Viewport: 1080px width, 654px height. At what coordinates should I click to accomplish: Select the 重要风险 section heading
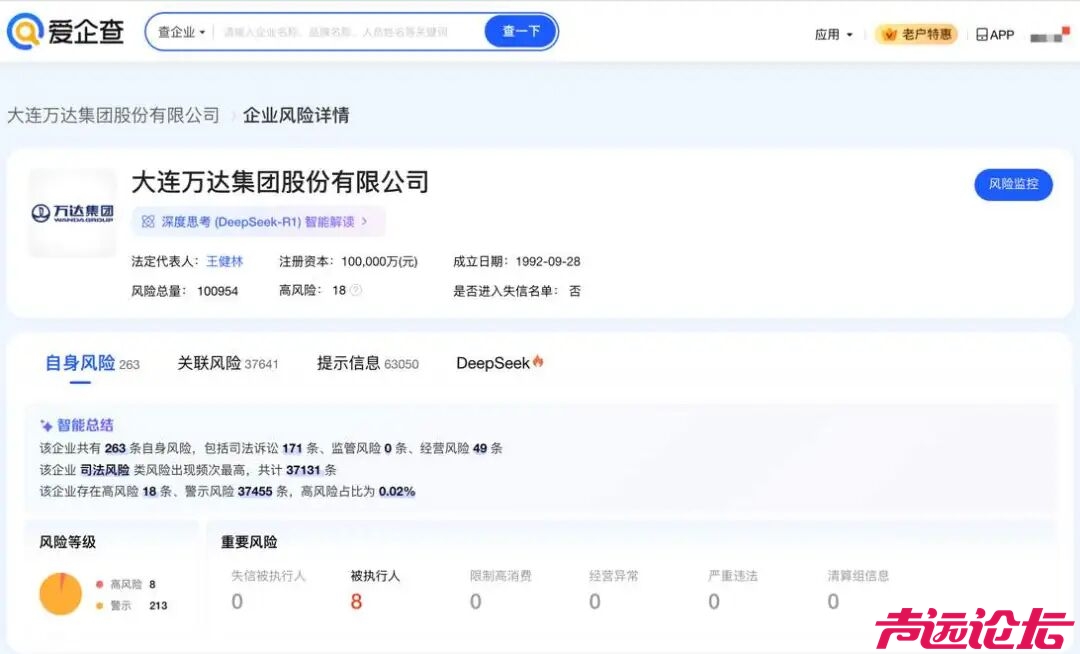pos(249,542)
